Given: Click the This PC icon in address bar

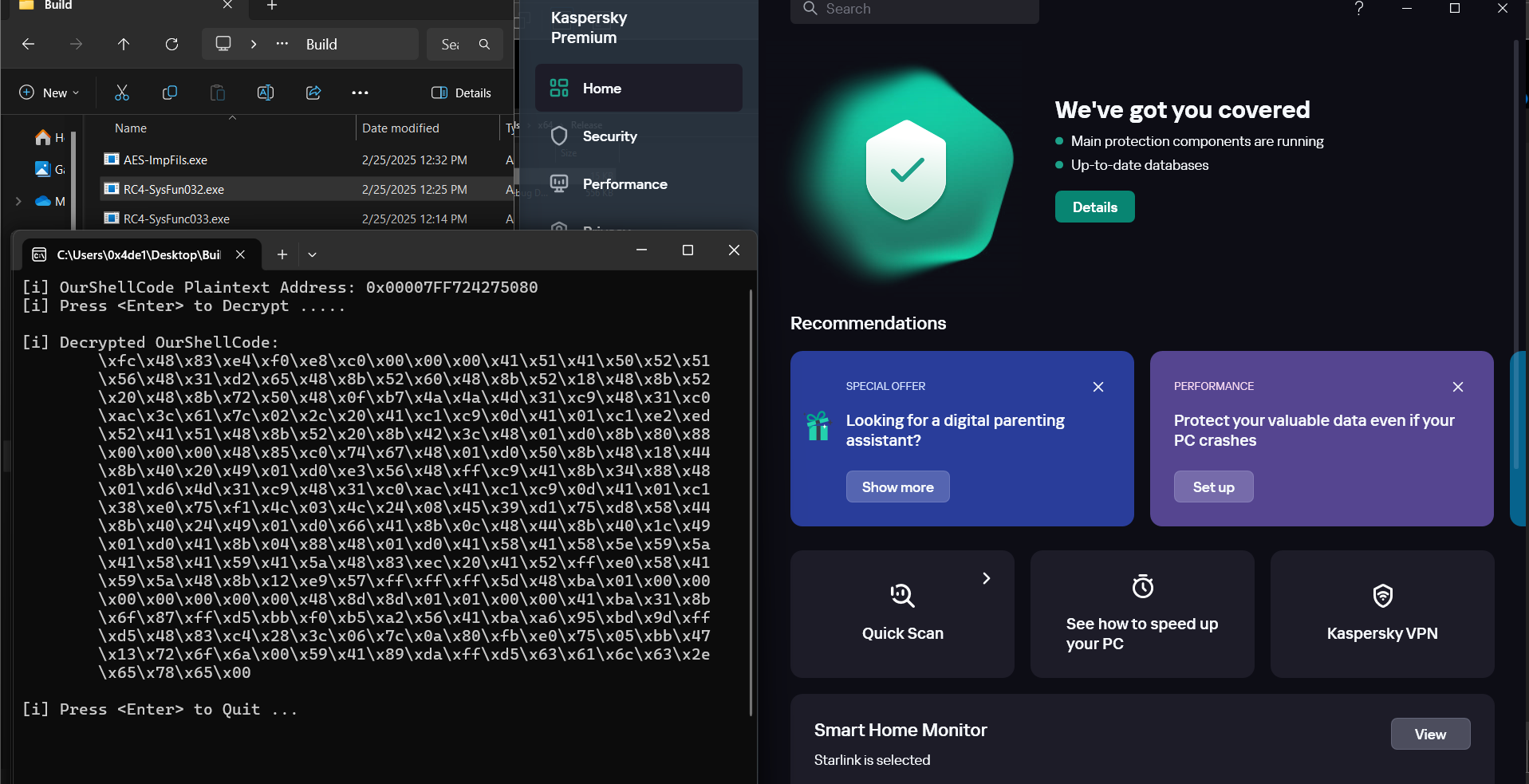Looking at the screenshot, I should 223,44.
